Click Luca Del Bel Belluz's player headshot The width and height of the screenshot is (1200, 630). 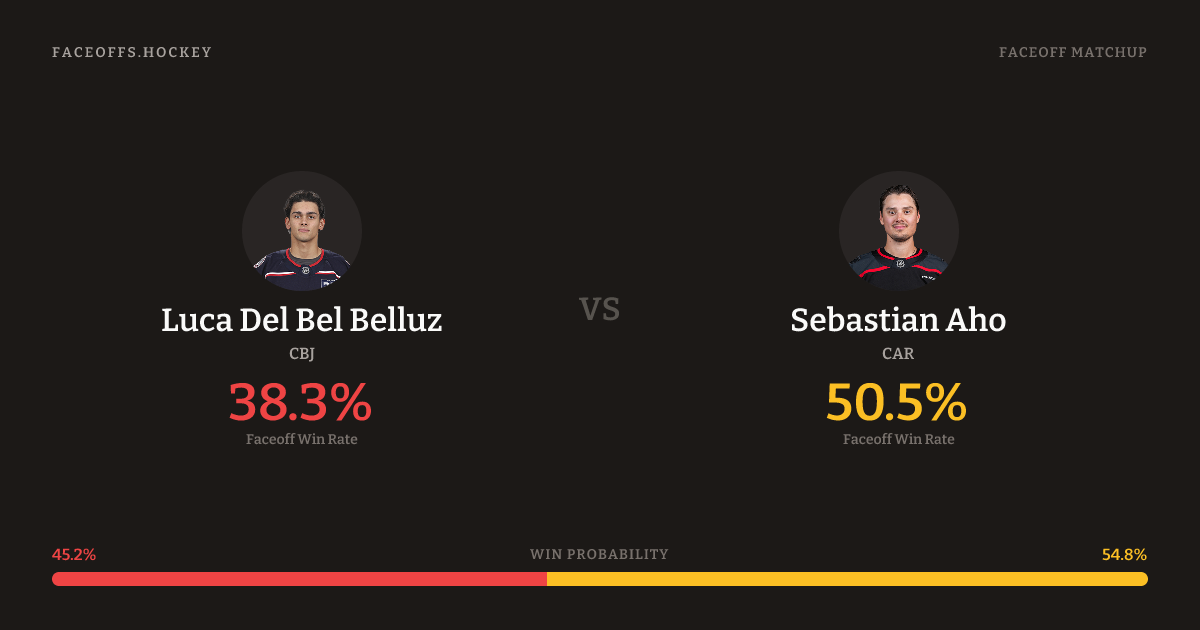tap(301, 231)
